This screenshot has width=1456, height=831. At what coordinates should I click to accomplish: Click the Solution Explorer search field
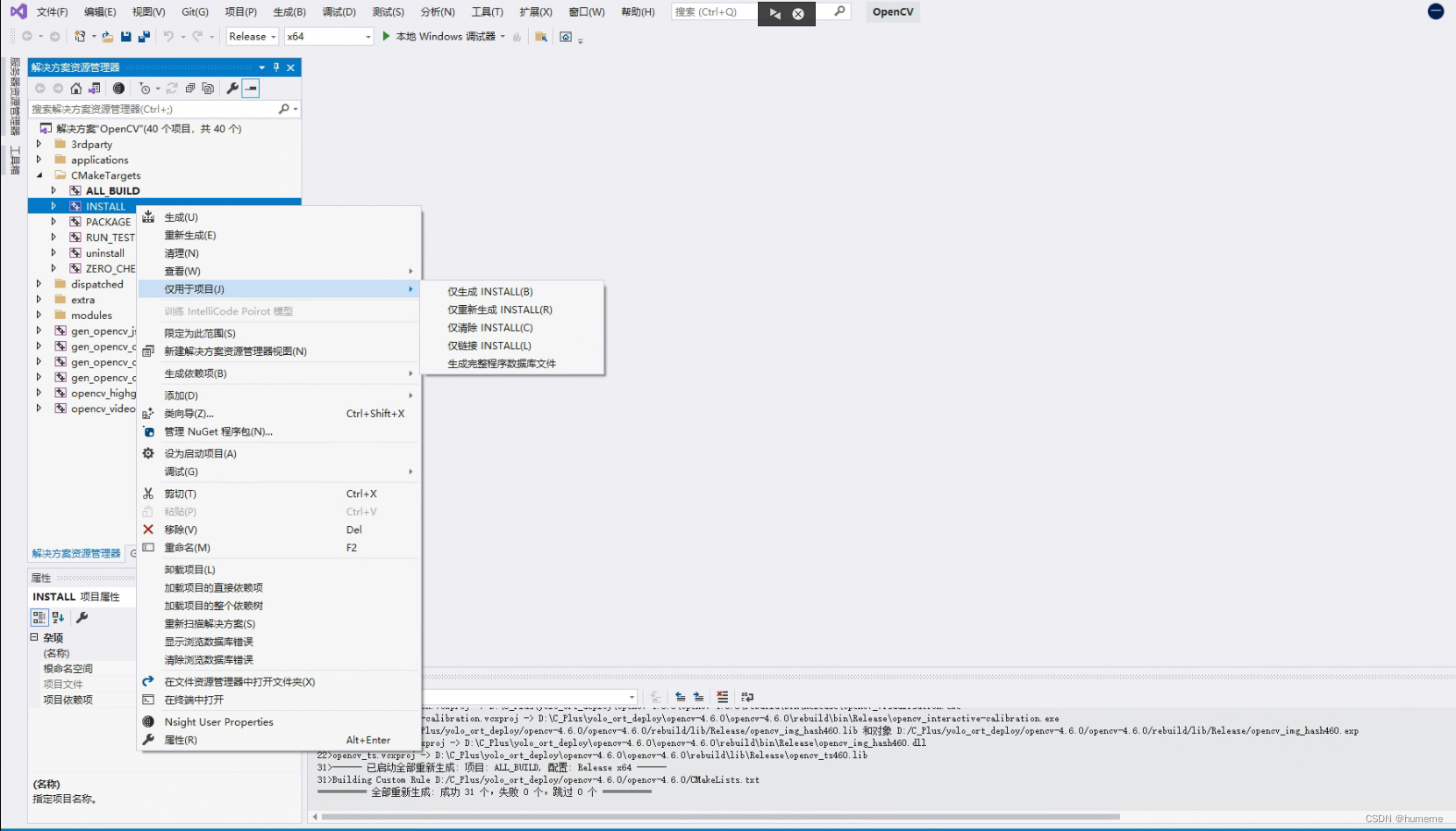pyautogui.click(x=153, y=109)
